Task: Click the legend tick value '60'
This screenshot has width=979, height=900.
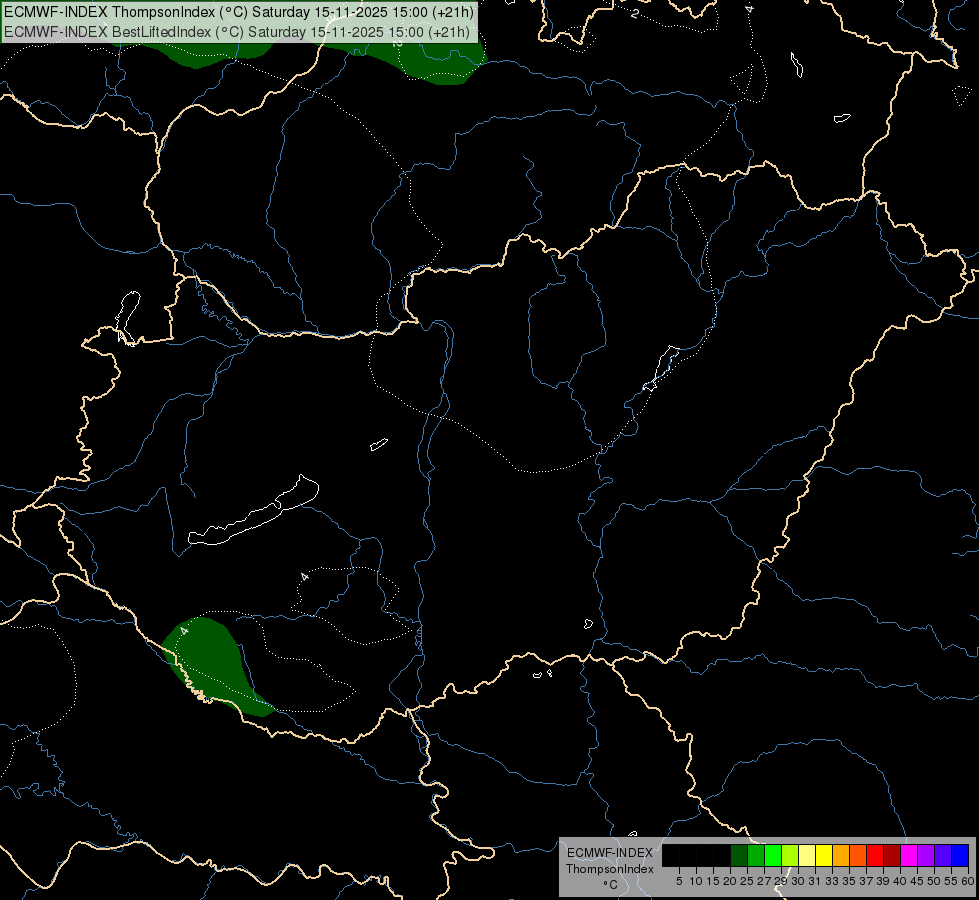Action: pos(968,881)
